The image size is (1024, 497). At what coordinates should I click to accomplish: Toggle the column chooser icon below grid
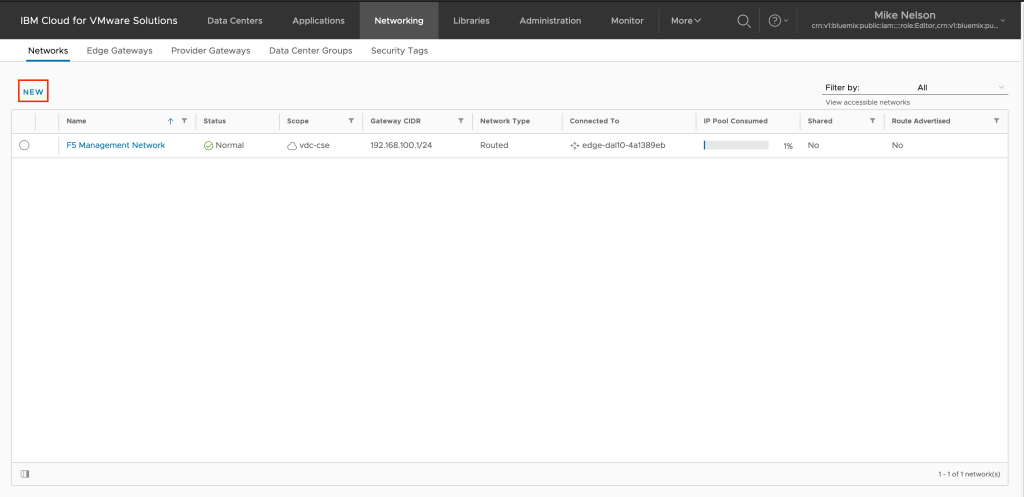pyautogui.click(x=25, y=473)
